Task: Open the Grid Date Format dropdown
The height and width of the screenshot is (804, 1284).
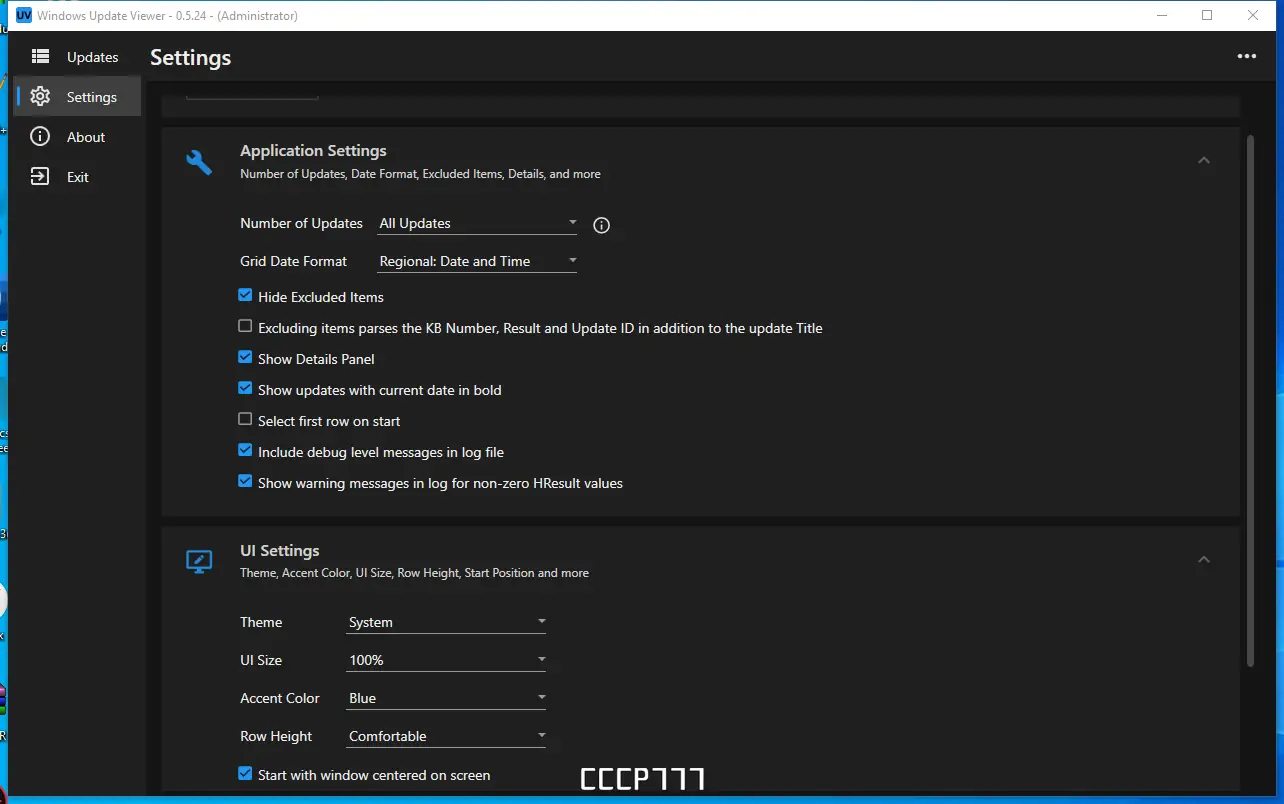Action: (478, 261)
